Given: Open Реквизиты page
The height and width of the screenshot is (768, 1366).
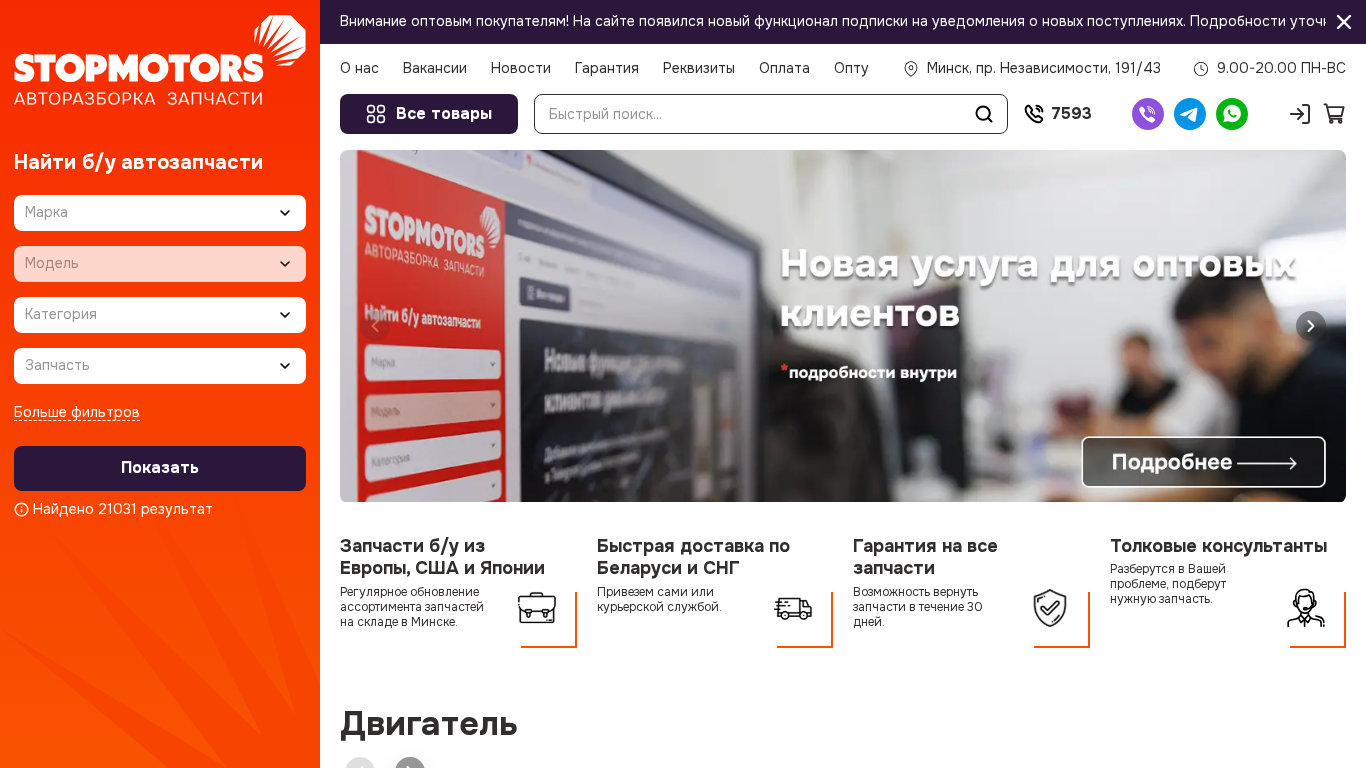Looking at the screenshot, I should pyautogui.click(x=699, y=69).
